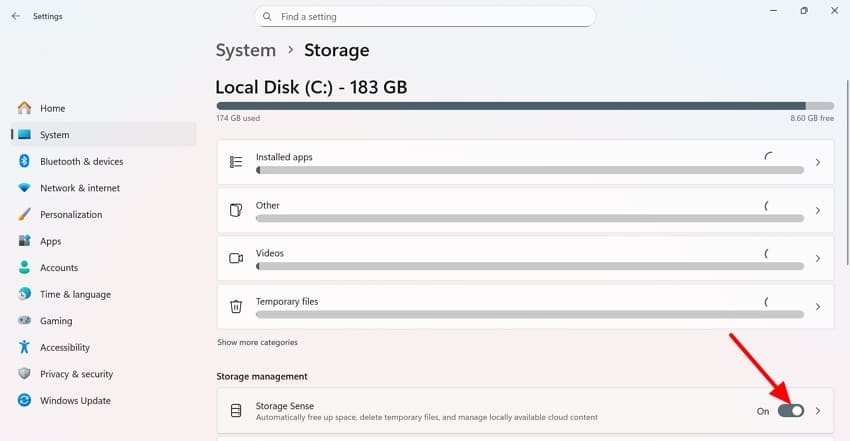The image size is (850, 441).
Task: Click the Storage management heading
Action: click(262, 376)
